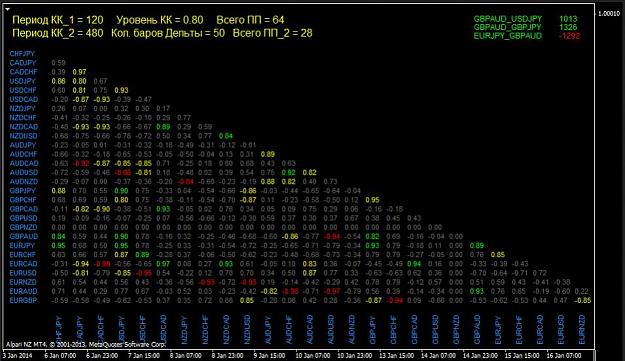Select the NZDJPY row label

[x=23, y=109]
